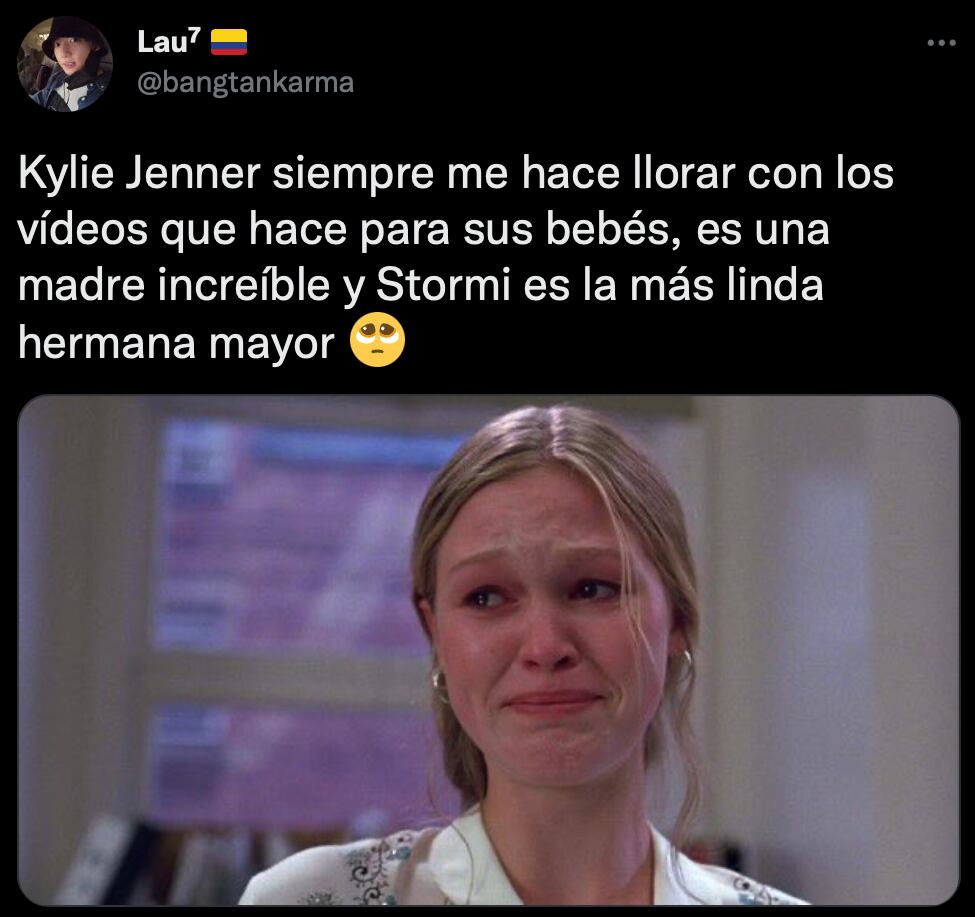Click the words 'Kylie Jenner' in the tweet
Screen dimensions: 975x917
pos(139,173)
